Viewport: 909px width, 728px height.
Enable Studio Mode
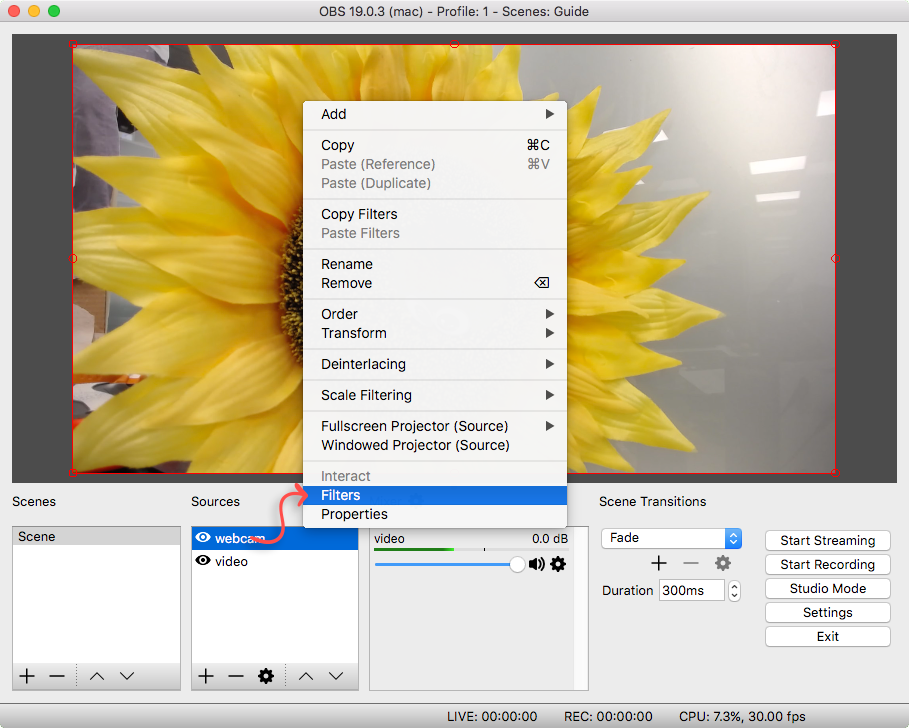827,588
